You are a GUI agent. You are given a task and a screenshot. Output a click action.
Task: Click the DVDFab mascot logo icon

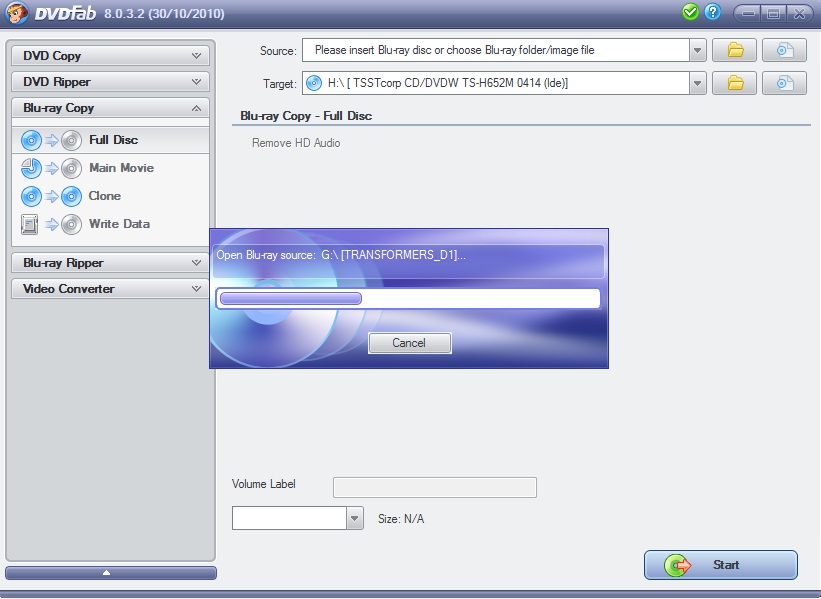[17, 13]
